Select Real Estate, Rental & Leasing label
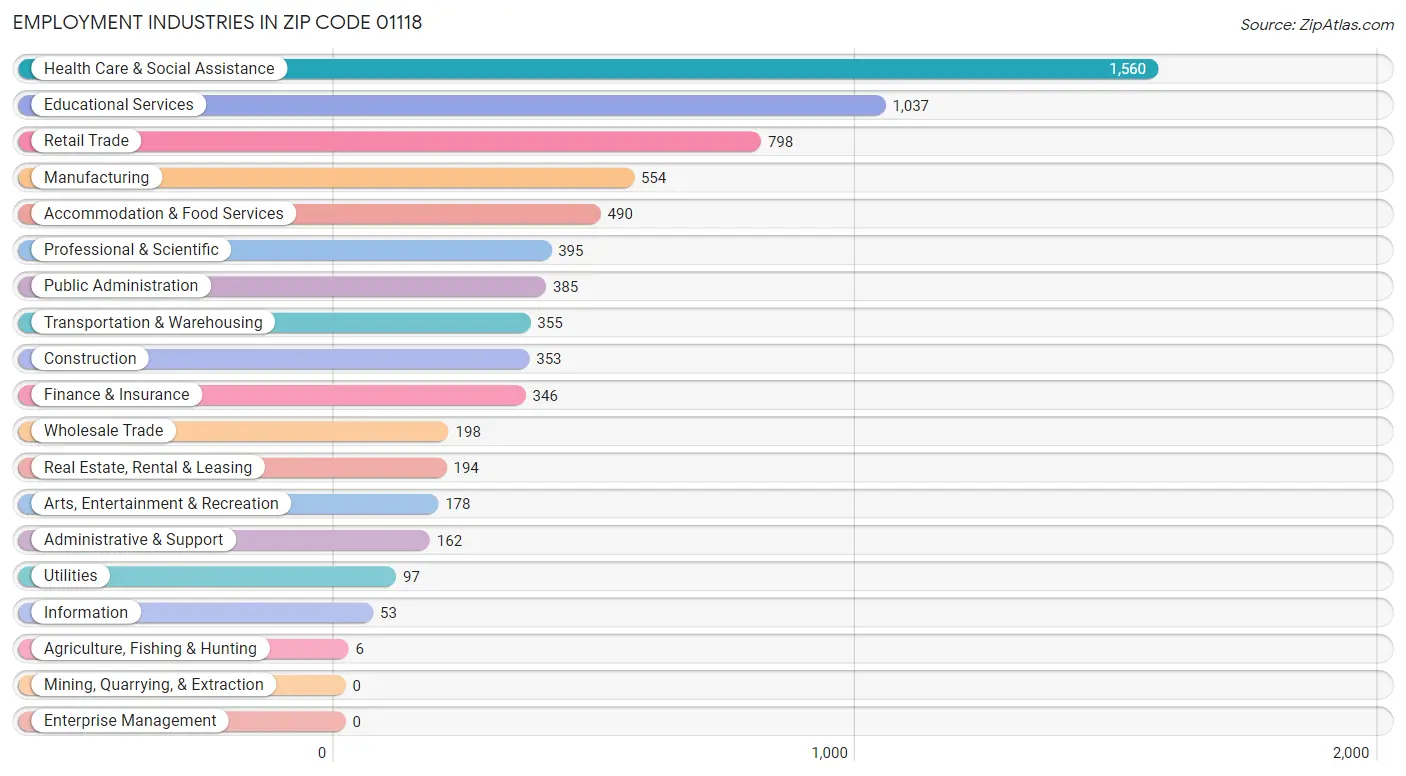Image resolution: width=1406 pixels, height=776 pixels. pos(148,467)
